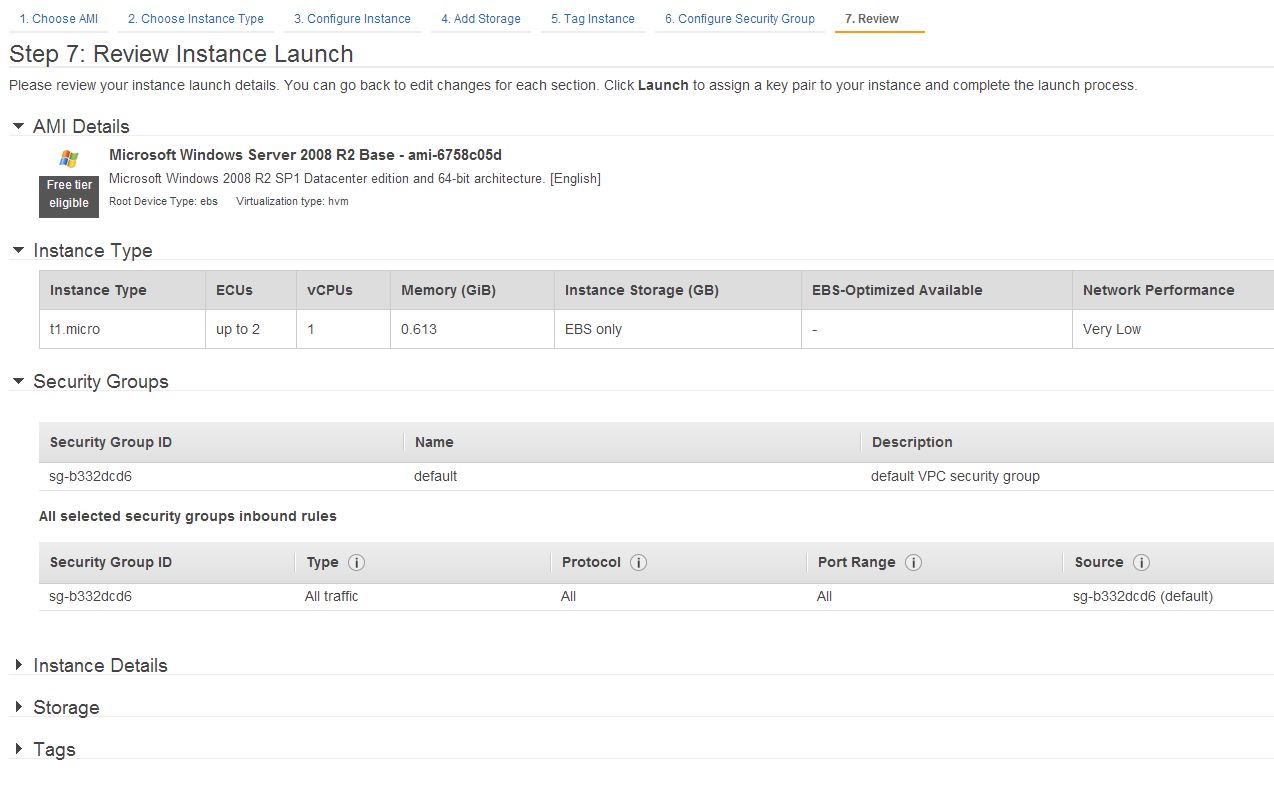Viewport: 1274px width, 802px height.
Task: Click the Free tier eligible badge
Action: pos(69,195)
